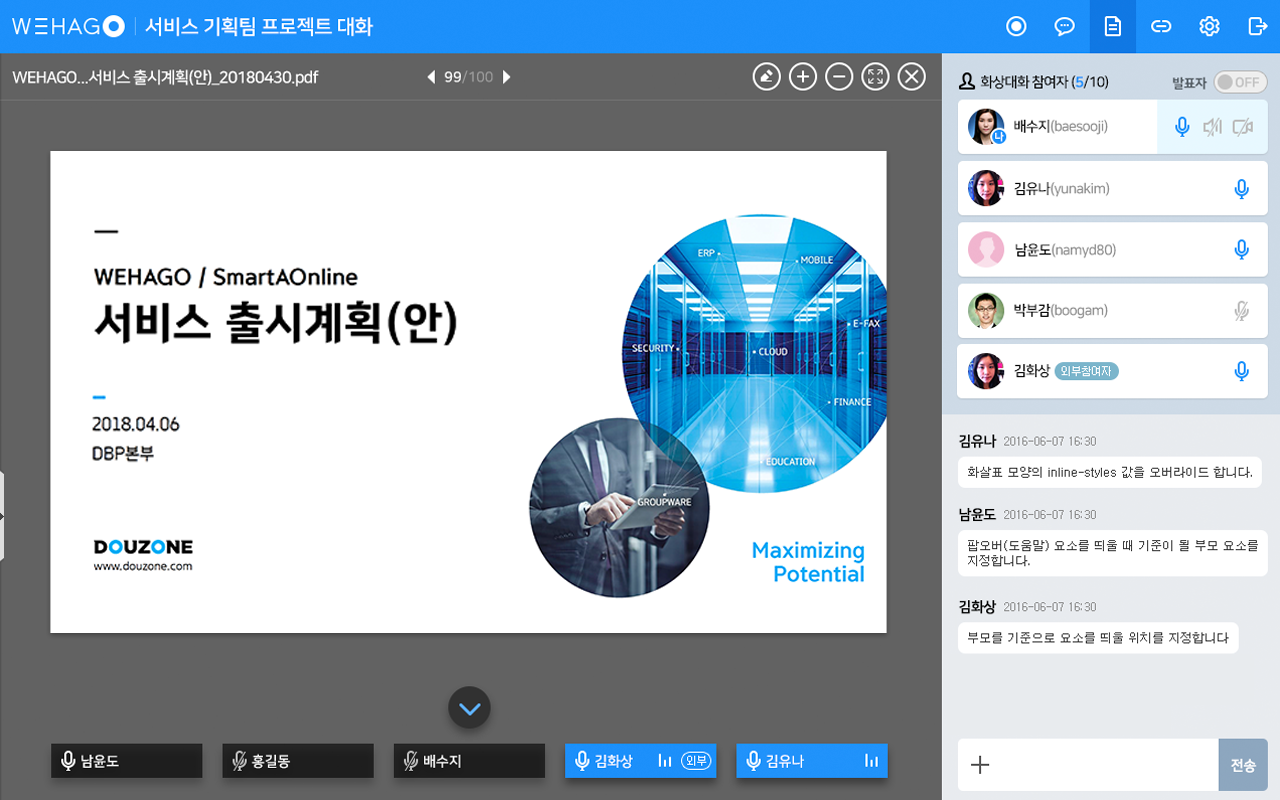1280x800 pixels.
Task: Expand the left side panel handle
Action: coord(2,515)
